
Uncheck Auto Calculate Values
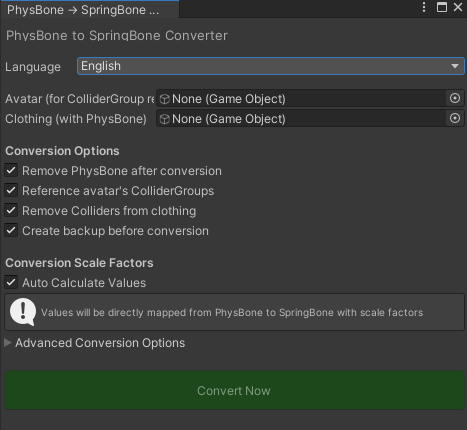pos(11,282)
